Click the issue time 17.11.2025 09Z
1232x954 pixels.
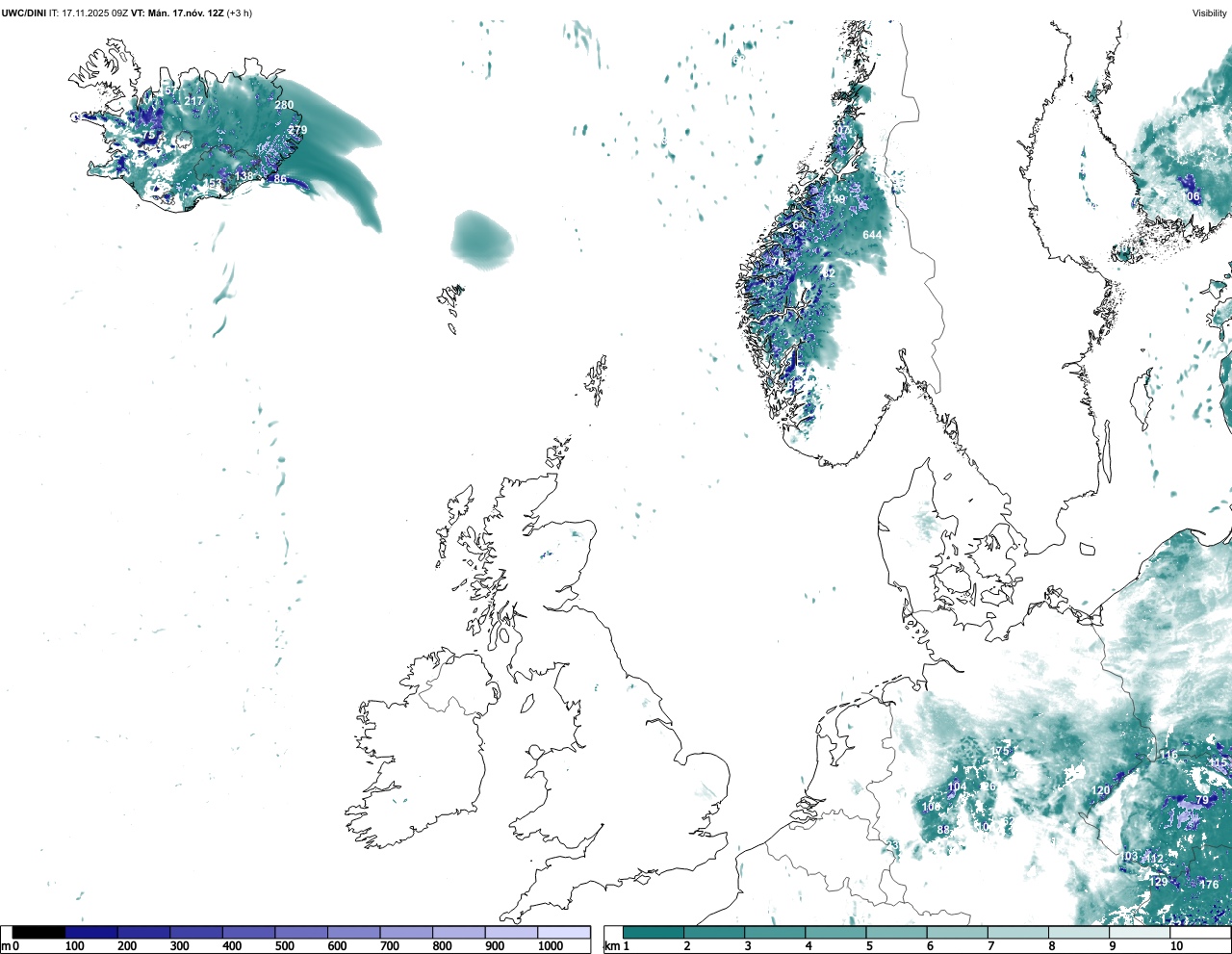pyautogui.click(x=95, y=13)
